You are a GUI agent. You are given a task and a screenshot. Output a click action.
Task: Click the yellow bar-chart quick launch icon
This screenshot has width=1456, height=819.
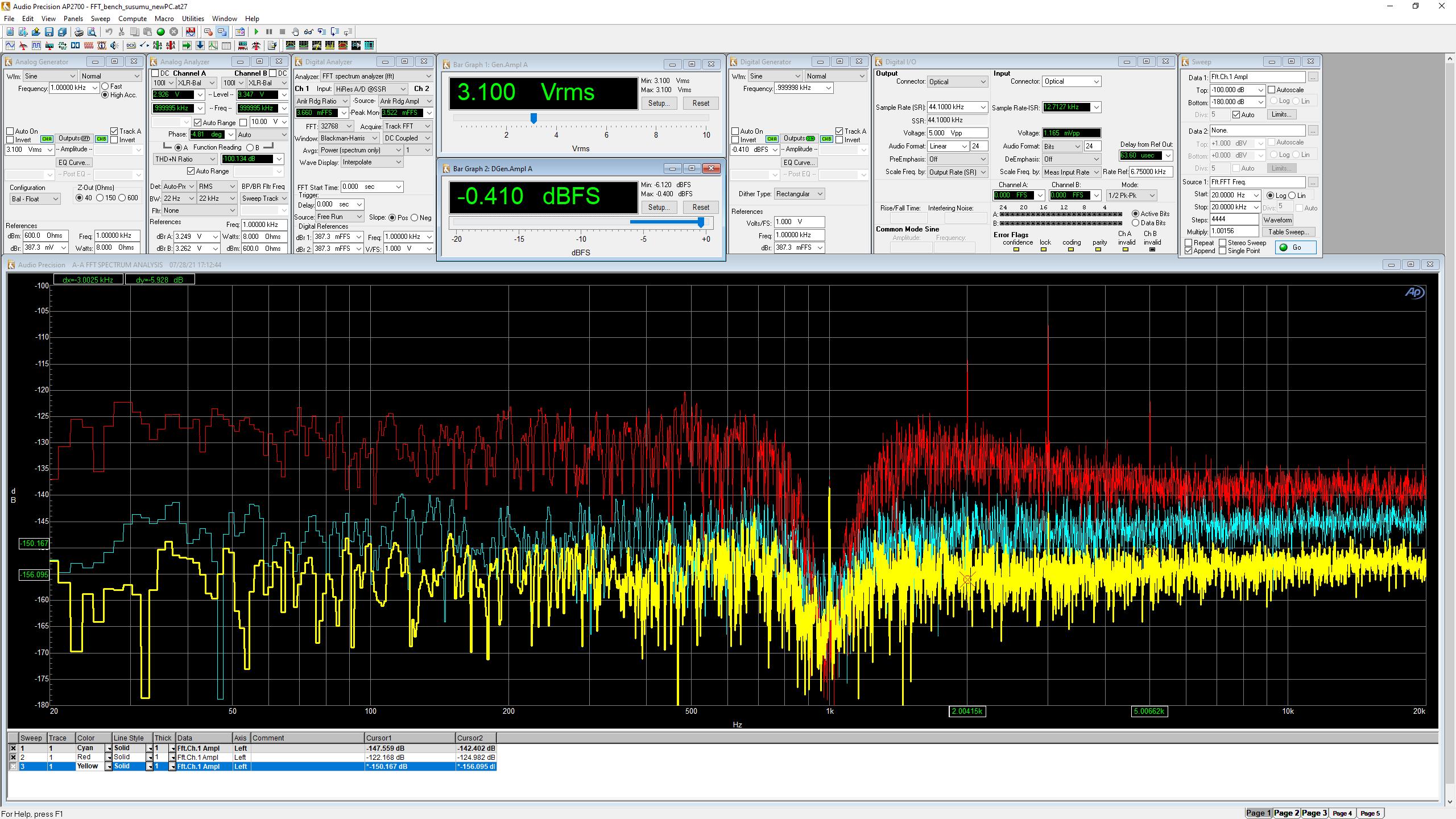coord(330,45)
